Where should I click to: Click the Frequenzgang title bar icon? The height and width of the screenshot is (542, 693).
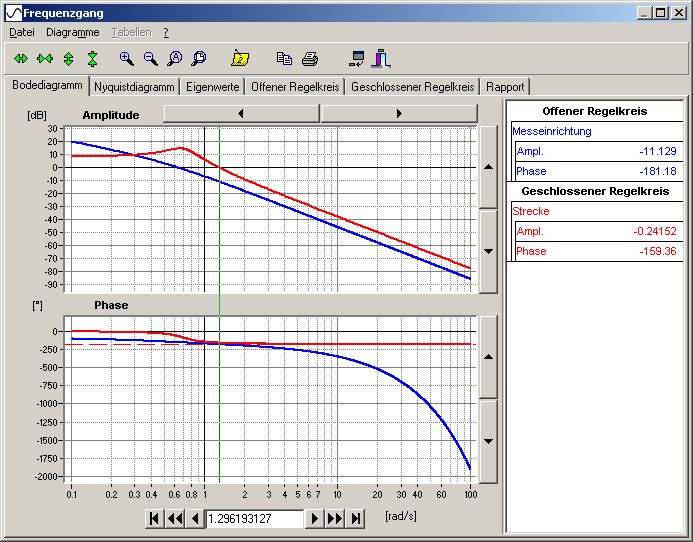click(13, 13)
